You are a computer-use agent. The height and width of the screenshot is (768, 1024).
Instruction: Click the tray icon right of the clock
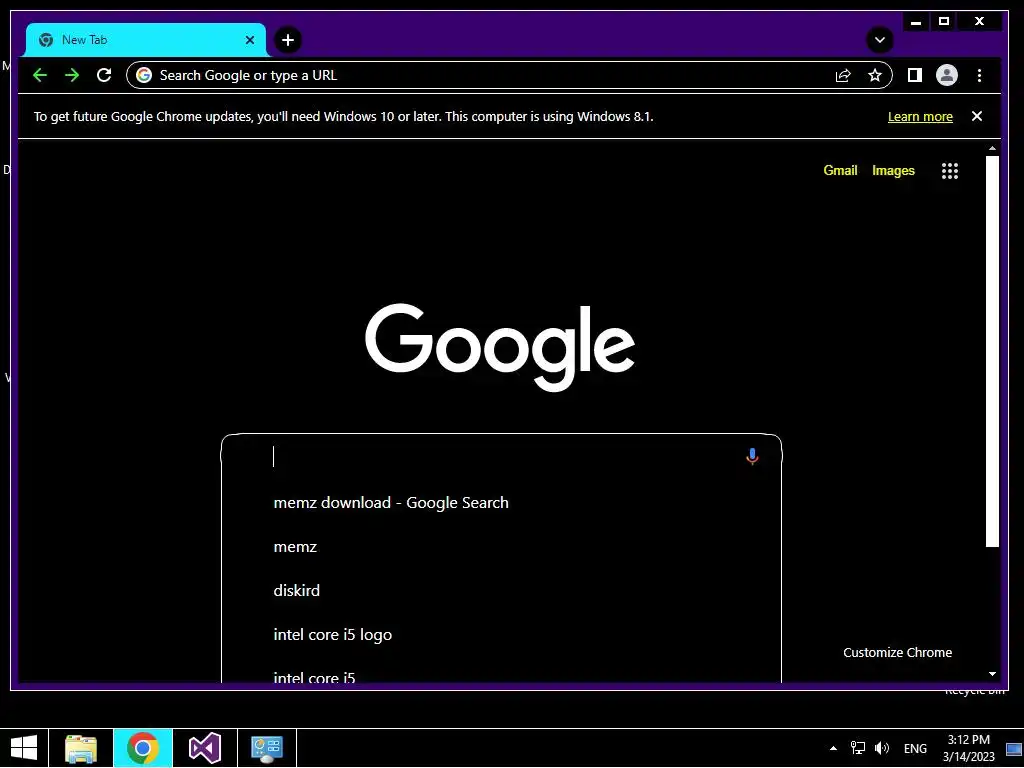pos(1014,749)
